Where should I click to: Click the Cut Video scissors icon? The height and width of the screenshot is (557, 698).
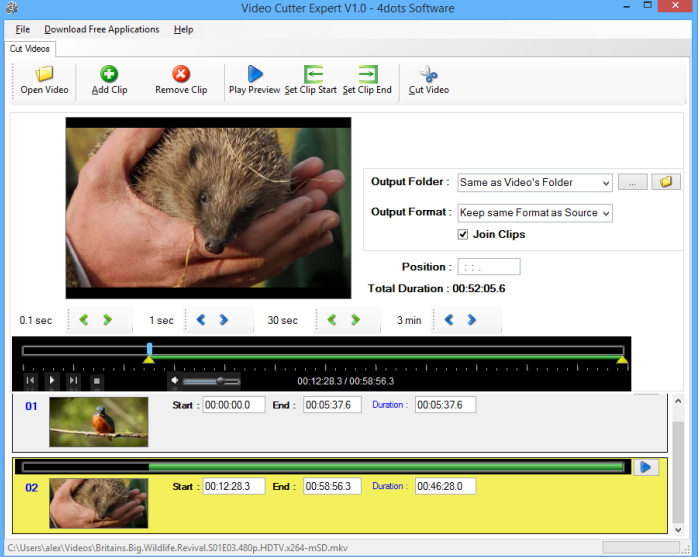click(x=428, y=74)
